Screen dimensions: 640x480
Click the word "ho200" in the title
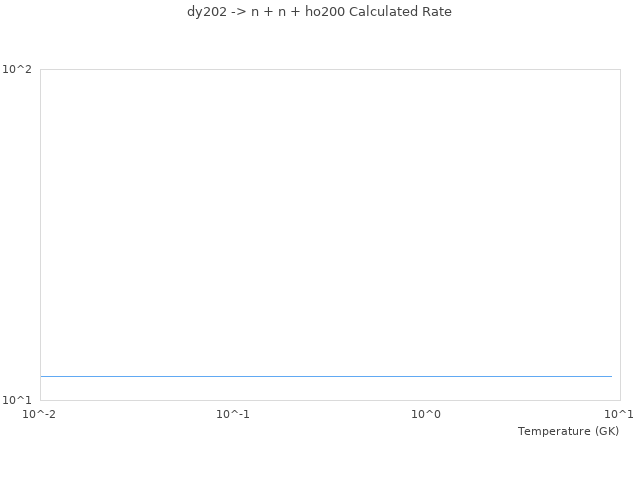pyautogui.click(x=325, y=12)
